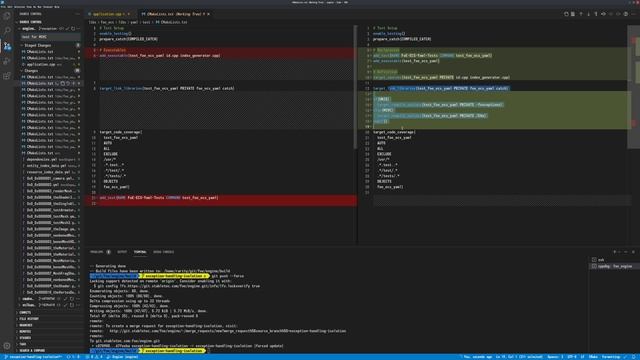Expand the BRANCHES section
This screenshot has width=640, height=360.
coord(25,325)
